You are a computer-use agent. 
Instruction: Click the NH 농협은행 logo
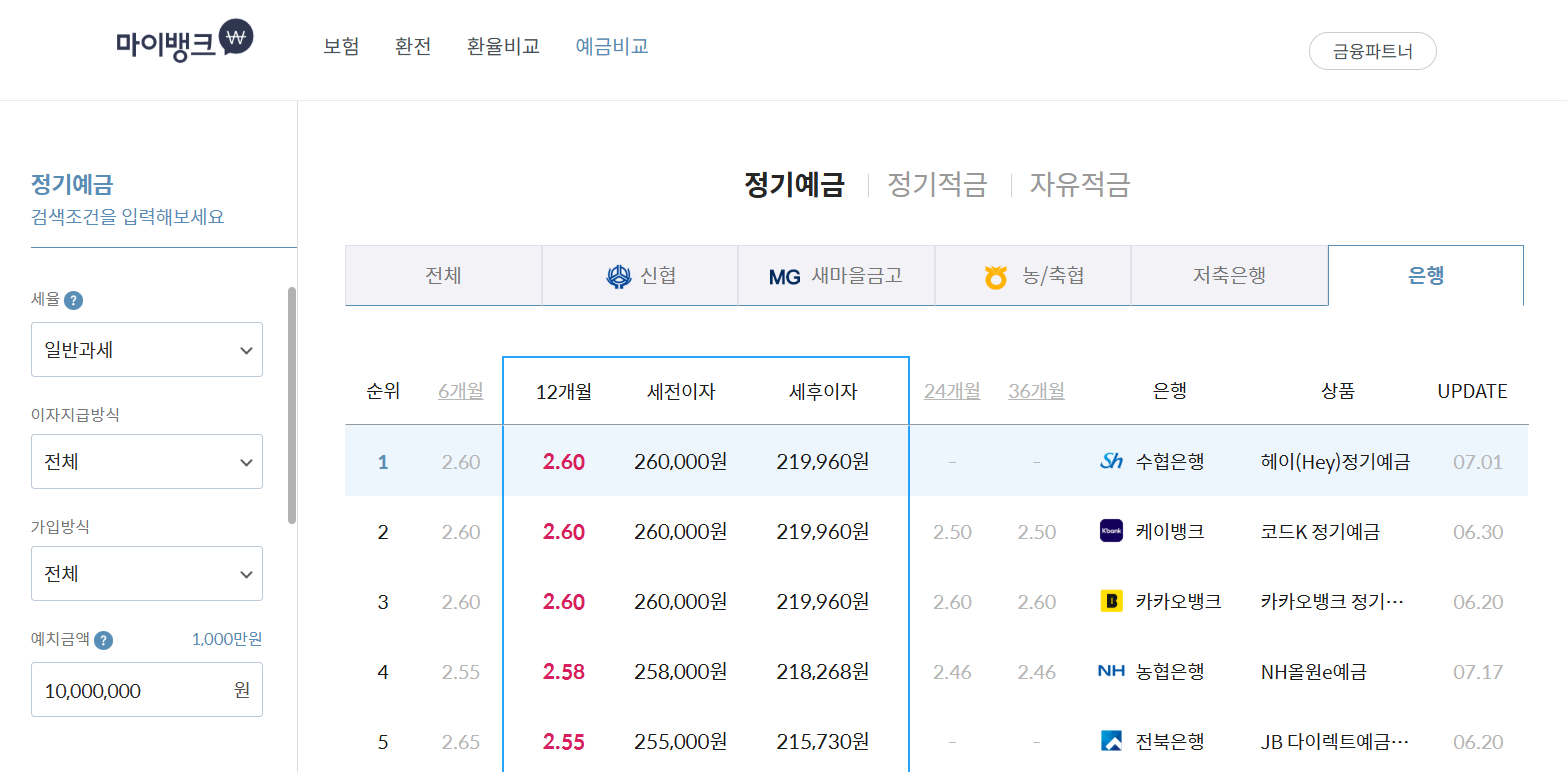pos(1110,671)
